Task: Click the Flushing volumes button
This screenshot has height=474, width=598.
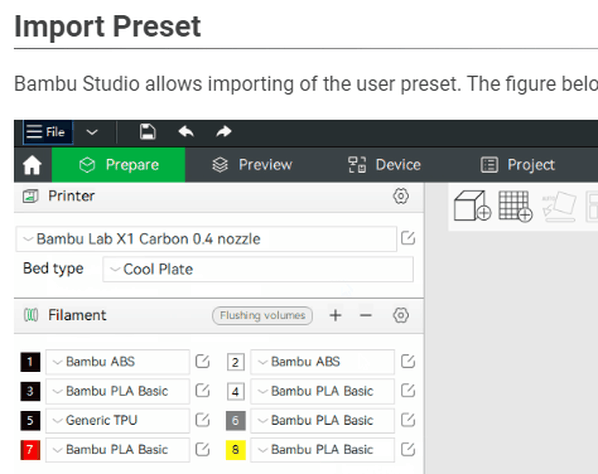Action: coord(262,316)
